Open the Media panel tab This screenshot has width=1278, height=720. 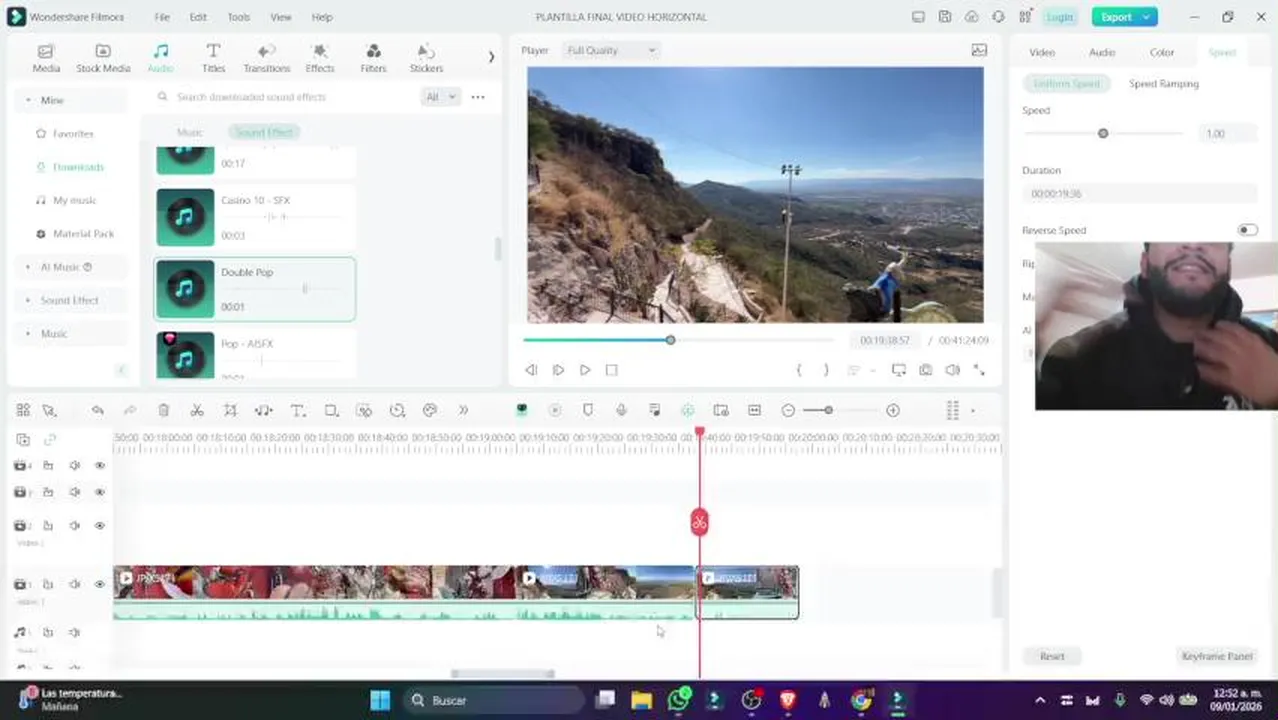pyautogui.click(x=46, y=58)
